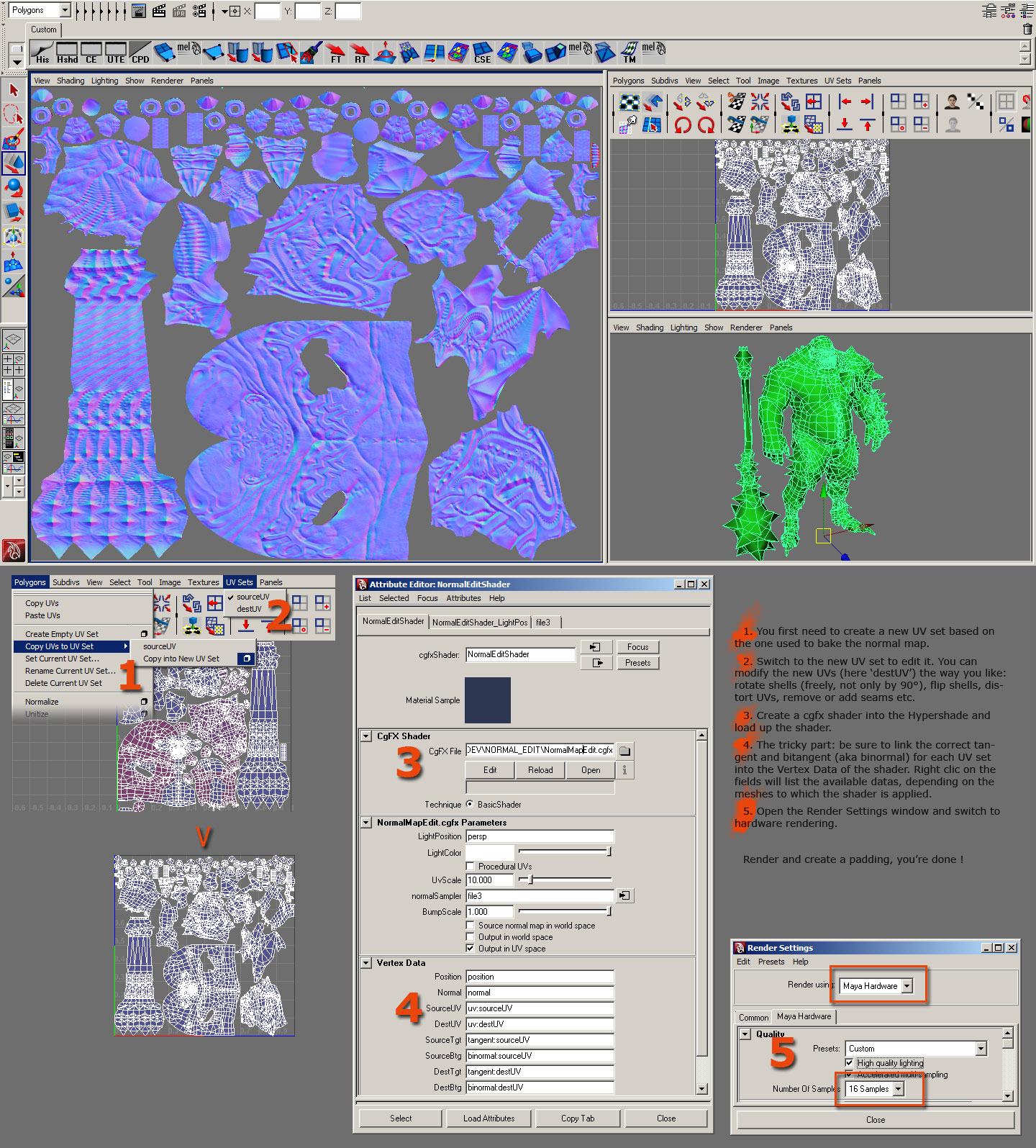Click the TM shelf icon
This screenshot has width=1036, height=1148.
(x=630, y=53)
